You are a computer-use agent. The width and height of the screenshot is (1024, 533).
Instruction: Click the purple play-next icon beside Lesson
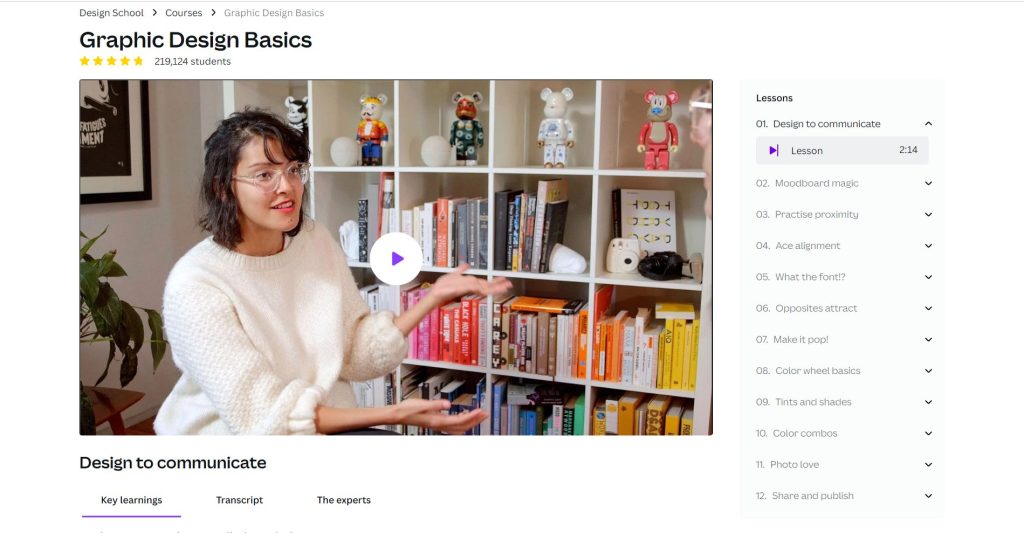pyautogui.click(x=774, y=150)
